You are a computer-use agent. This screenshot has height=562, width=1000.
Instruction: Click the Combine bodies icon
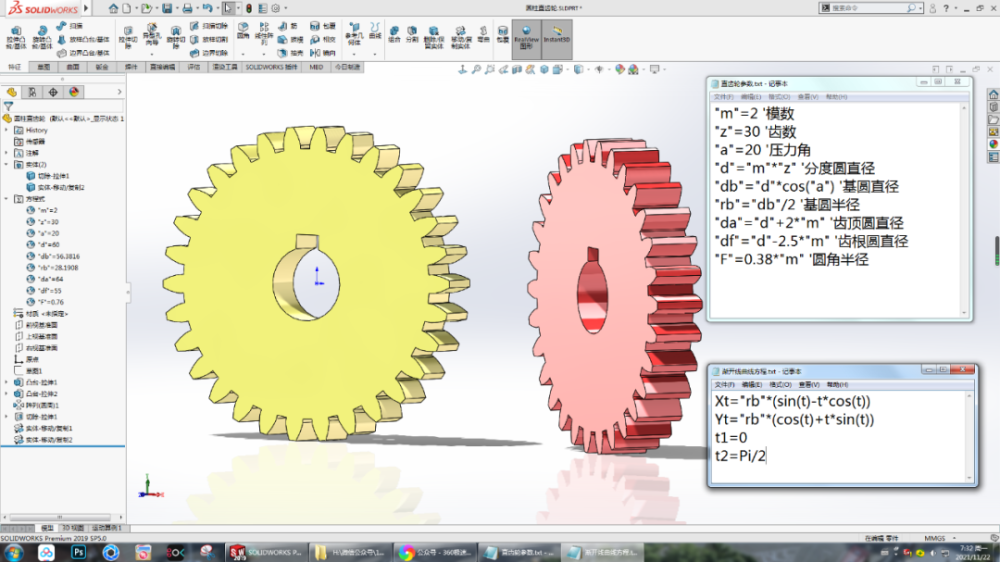coord(394,34)
